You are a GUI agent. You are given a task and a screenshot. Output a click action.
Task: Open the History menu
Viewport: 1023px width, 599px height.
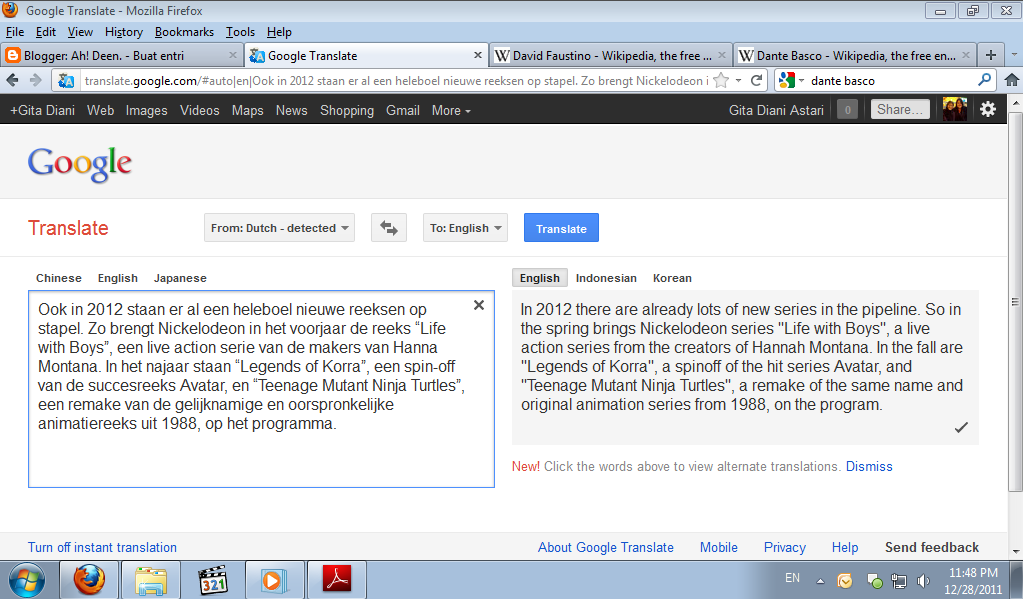pyautogui.click(x=123, y=31)
